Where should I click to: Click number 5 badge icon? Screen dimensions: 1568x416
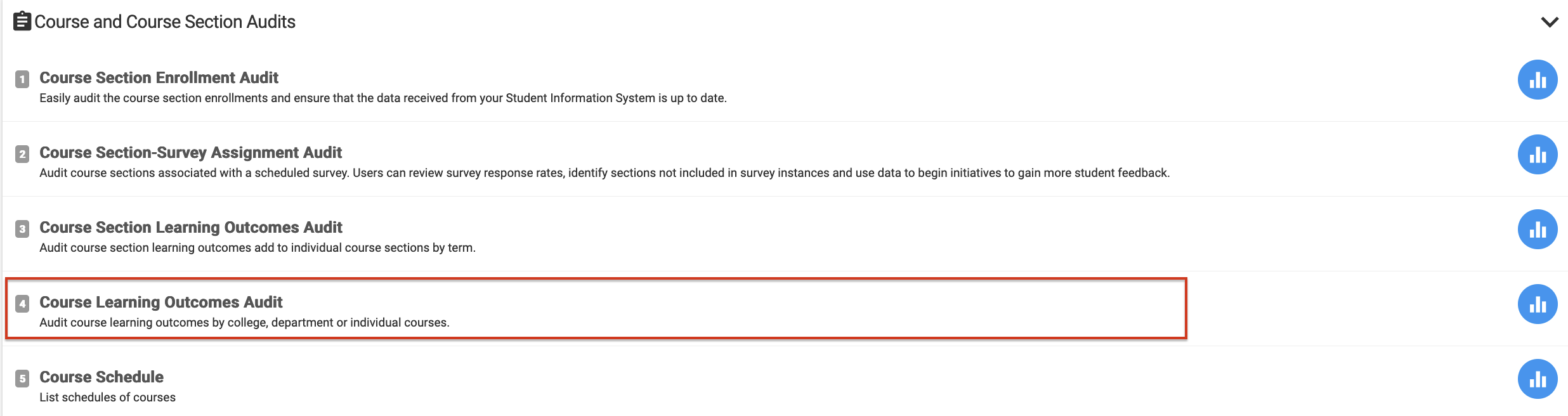[x=22, y=379]
